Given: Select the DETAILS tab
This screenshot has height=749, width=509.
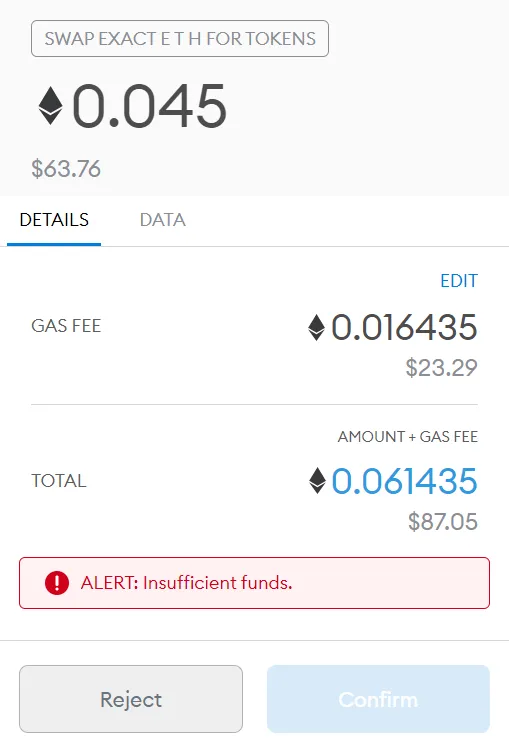Looking at the screenshot, I should [54, 220].
